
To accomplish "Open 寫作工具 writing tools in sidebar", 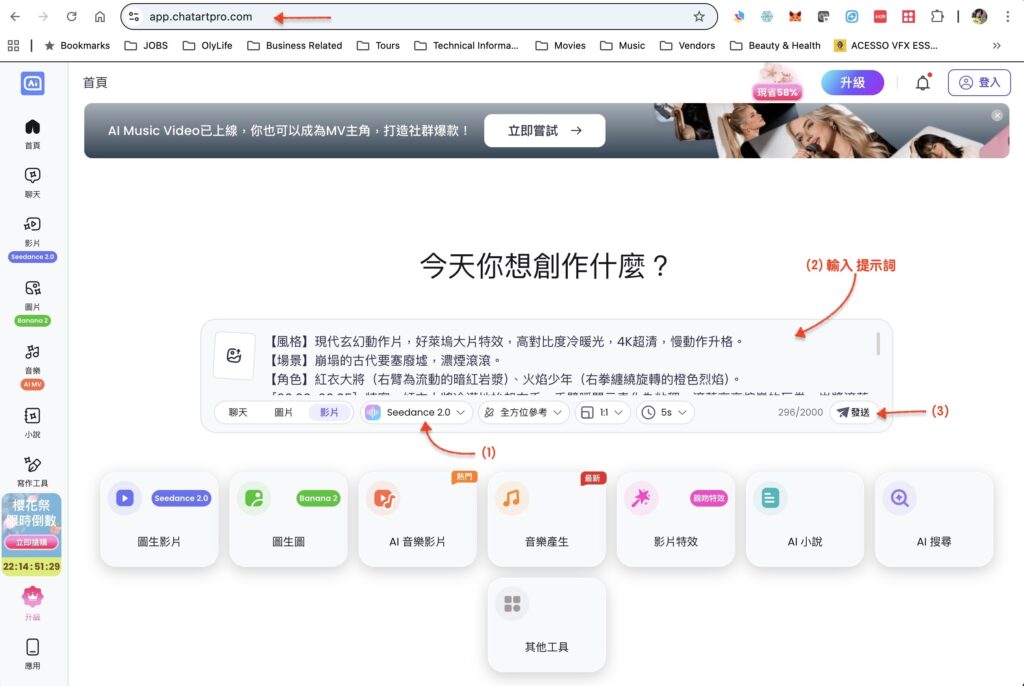I will 32,465.
